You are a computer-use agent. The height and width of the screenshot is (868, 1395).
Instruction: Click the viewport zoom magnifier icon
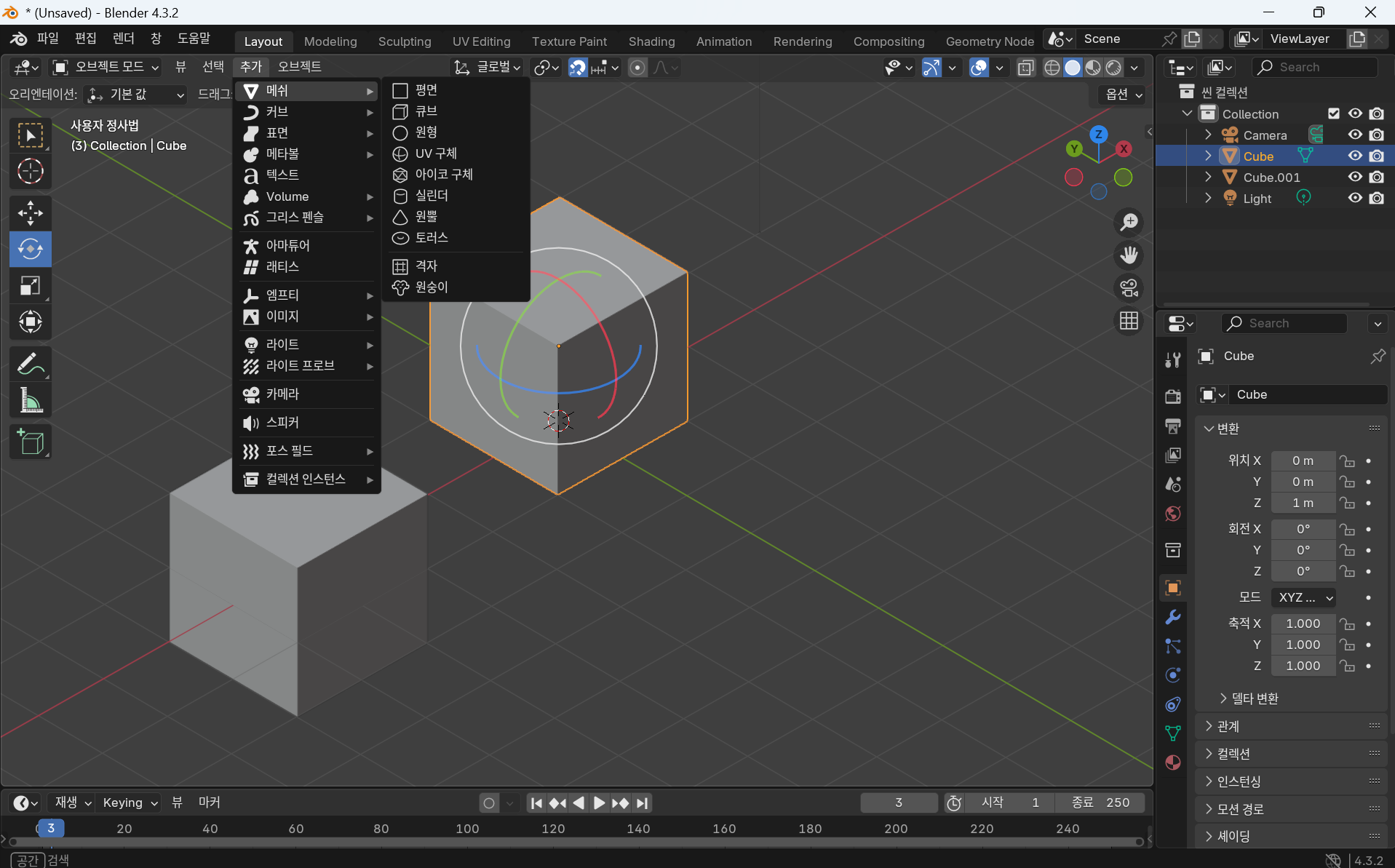pyautogui.click(x=1129, y=222)
